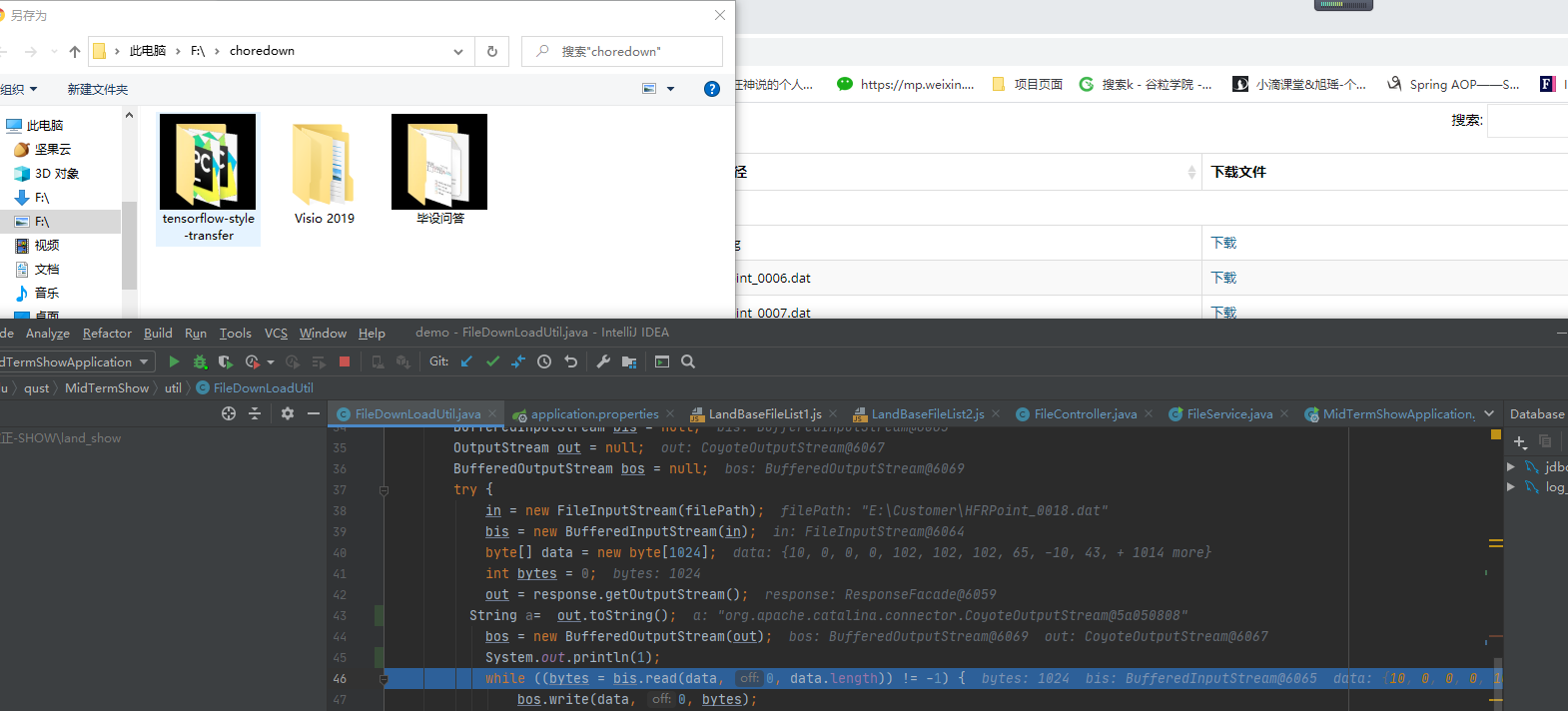1568x711 pixels.
Task: Collapse all in project panel
Action: pyautogui.click(x=255, y=413)
